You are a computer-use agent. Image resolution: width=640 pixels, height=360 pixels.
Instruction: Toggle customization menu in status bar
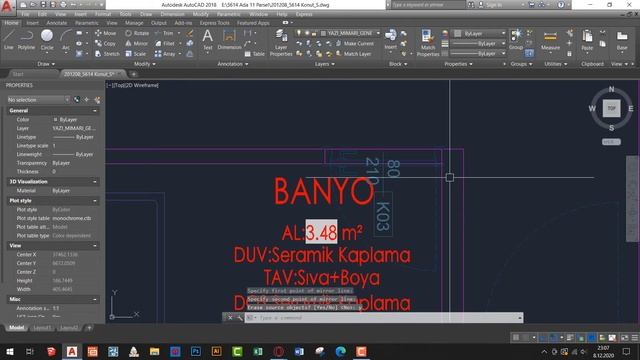tap(635, 338)
